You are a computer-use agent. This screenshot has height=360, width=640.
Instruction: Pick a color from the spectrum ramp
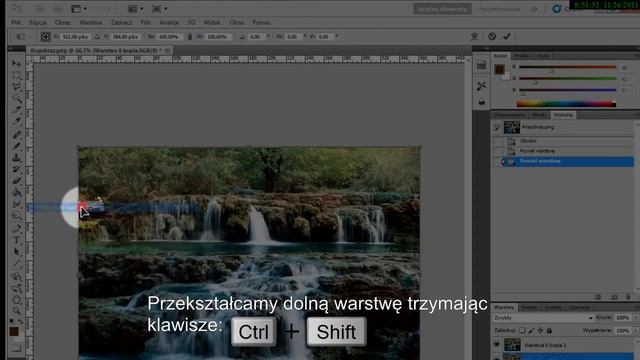(x=566, y=104)
